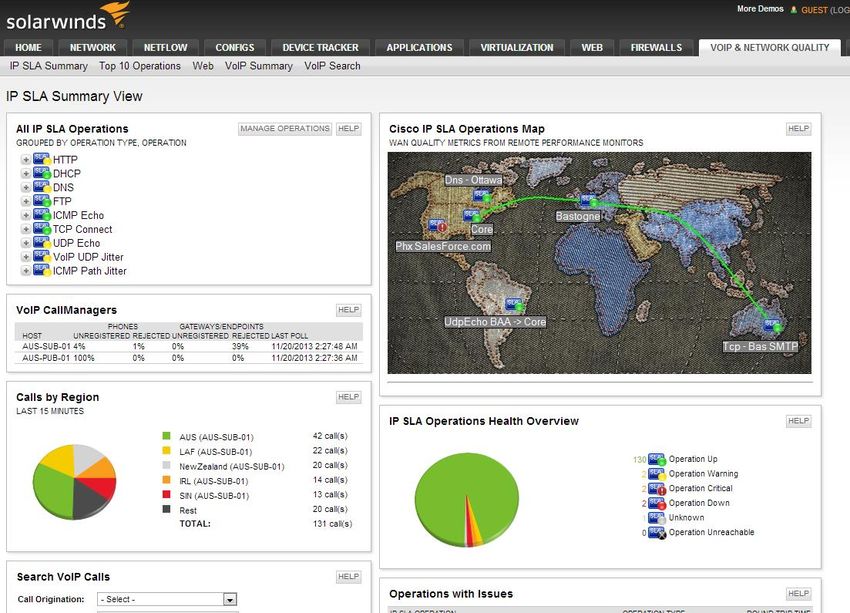Switch to the CONFIGS tab
Screen dimensions: 850x613
coord(235,48)
